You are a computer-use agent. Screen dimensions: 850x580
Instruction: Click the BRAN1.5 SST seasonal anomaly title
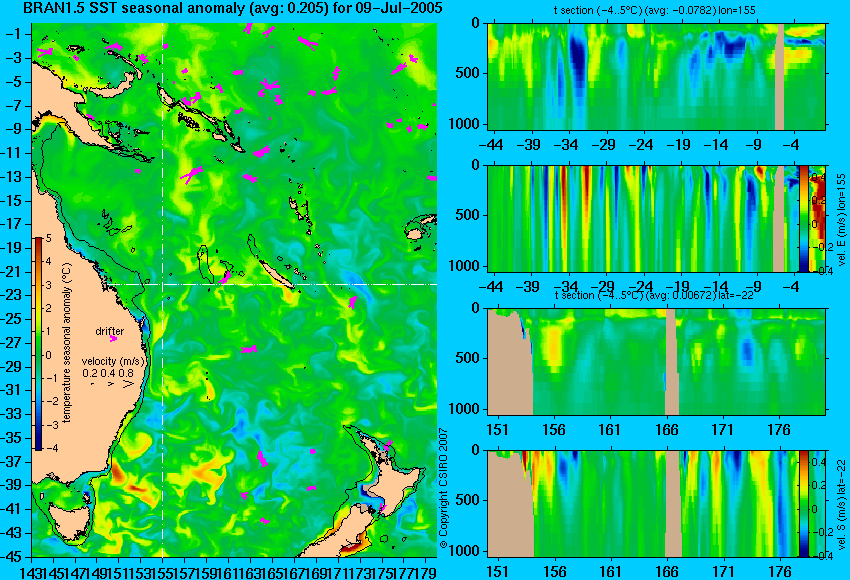tap(233, 8)
